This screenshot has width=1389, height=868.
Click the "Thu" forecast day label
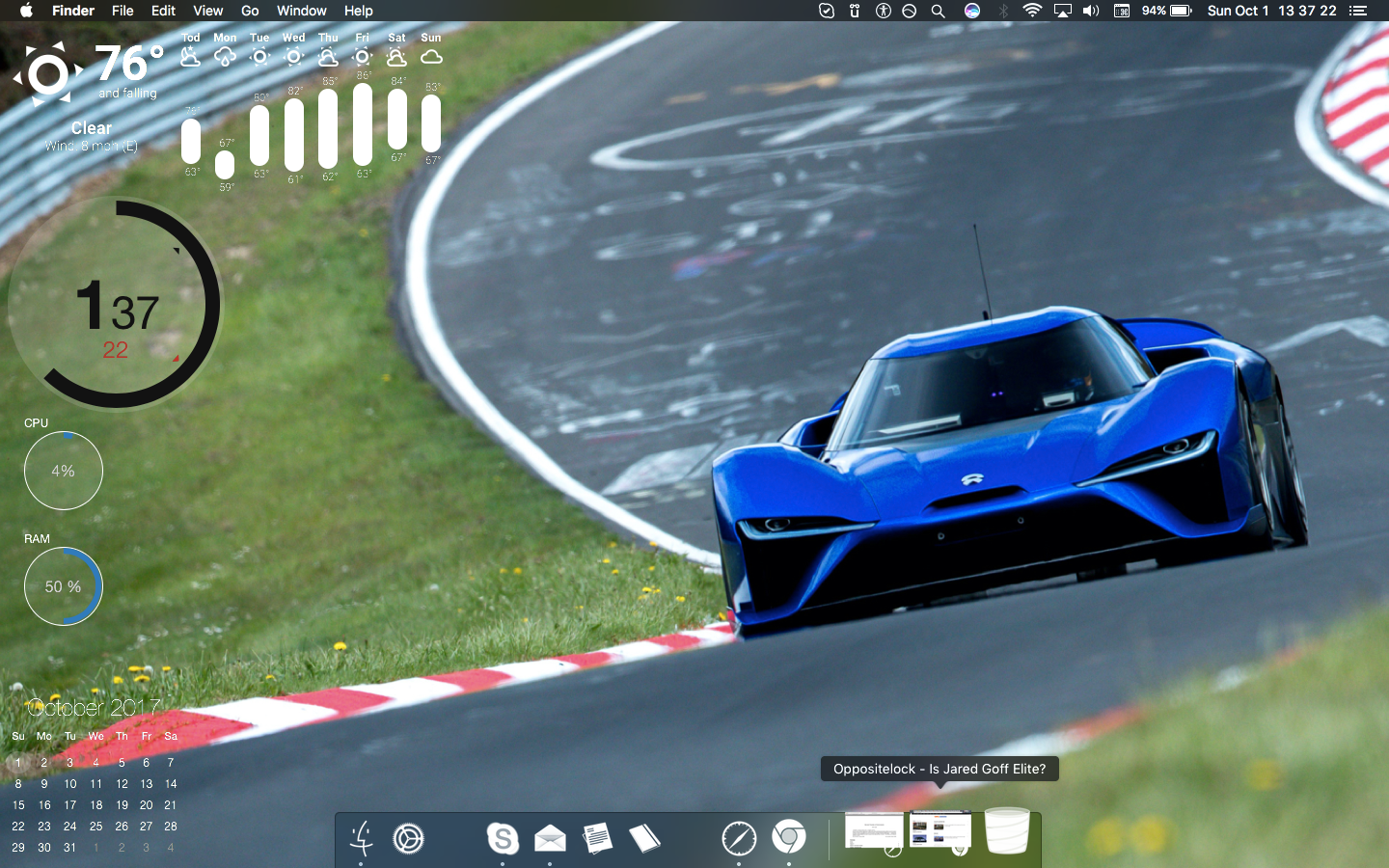click(x=328, y=38)
